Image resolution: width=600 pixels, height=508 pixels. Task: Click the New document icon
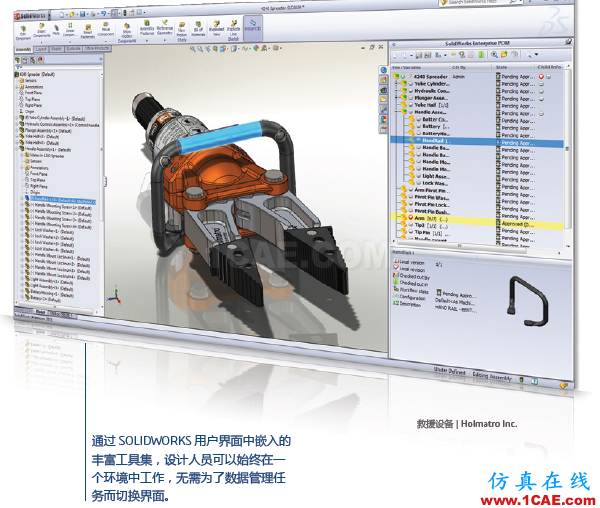tap(62, 15)
